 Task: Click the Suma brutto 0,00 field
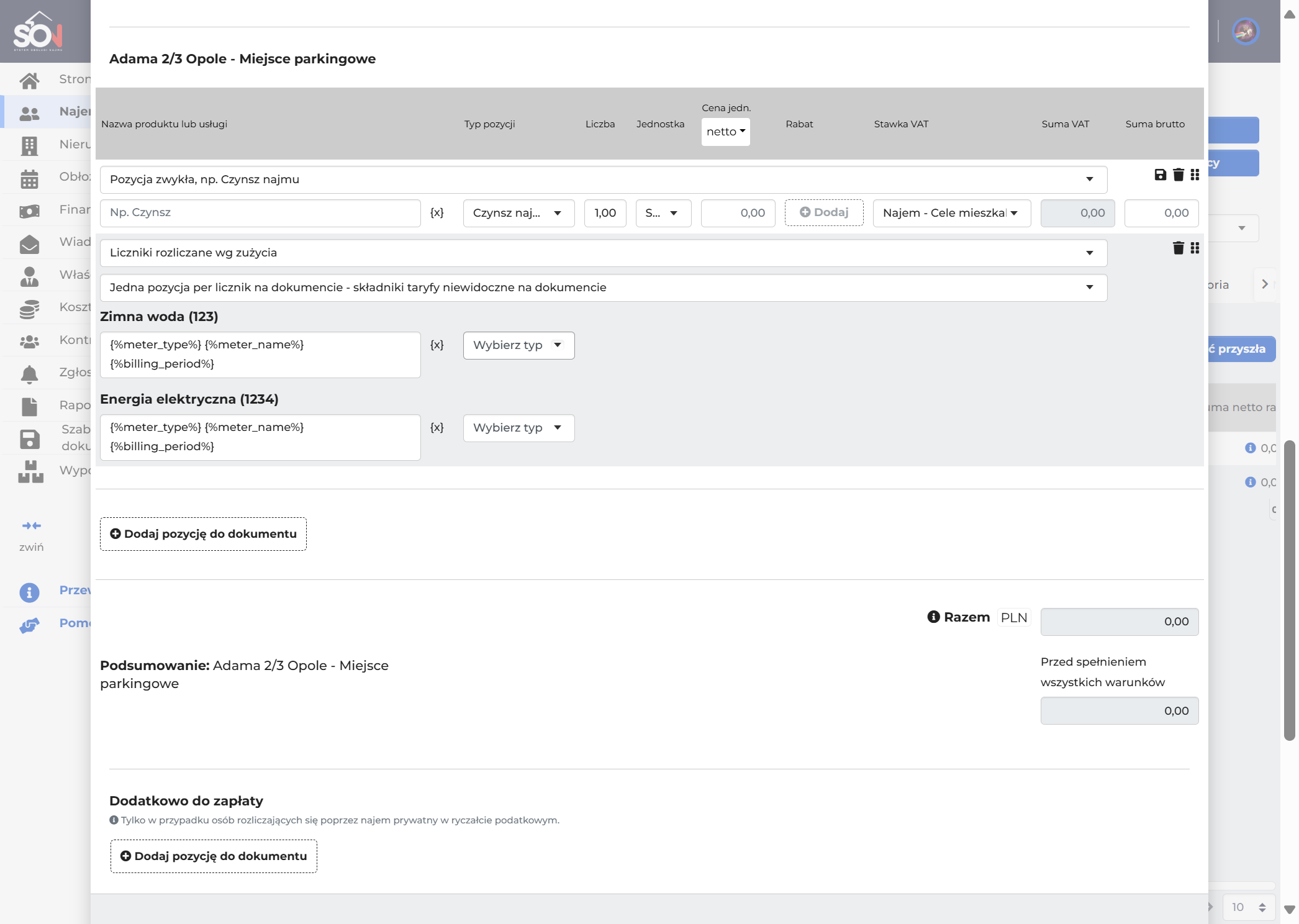pos(1161,213)
